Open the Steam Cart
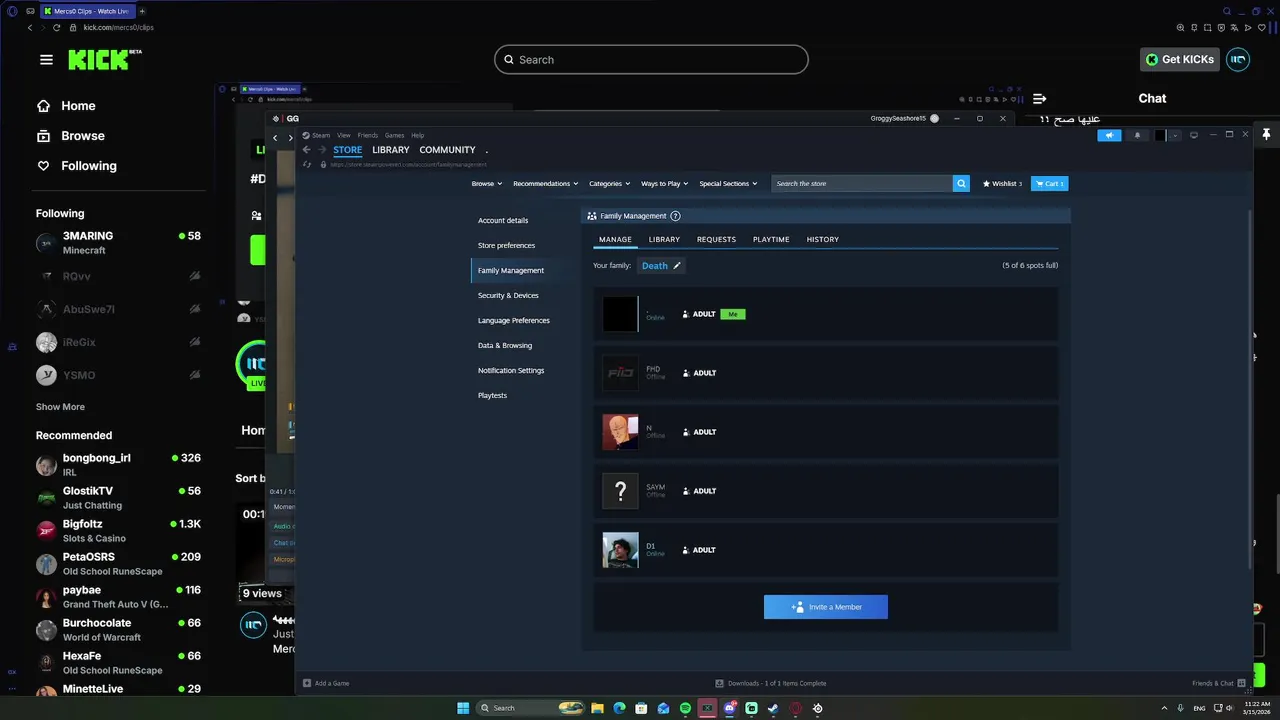Screen dimensions: 1280x720 (x=1050, y=184)
